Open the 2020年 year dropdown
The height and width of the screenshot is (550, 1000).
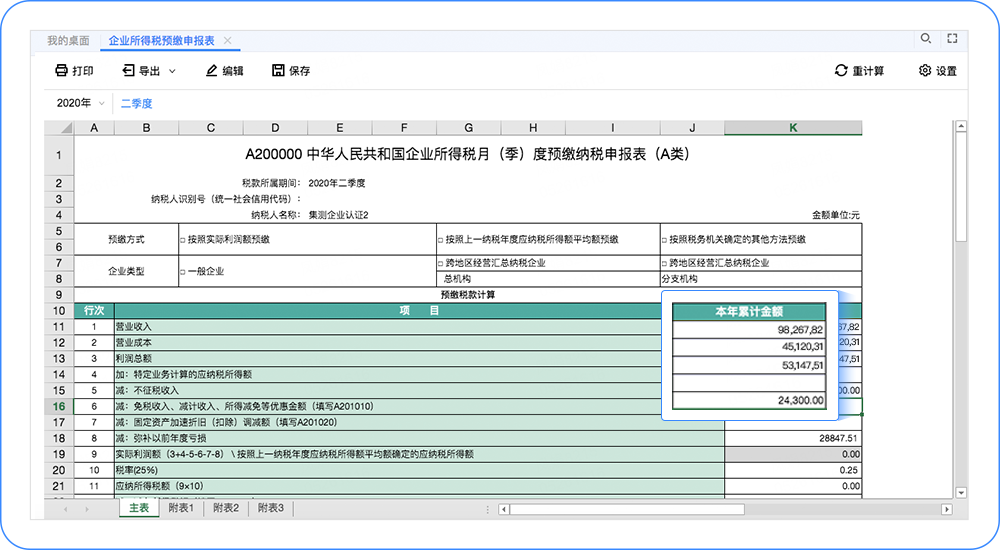[x=80, y=103]
